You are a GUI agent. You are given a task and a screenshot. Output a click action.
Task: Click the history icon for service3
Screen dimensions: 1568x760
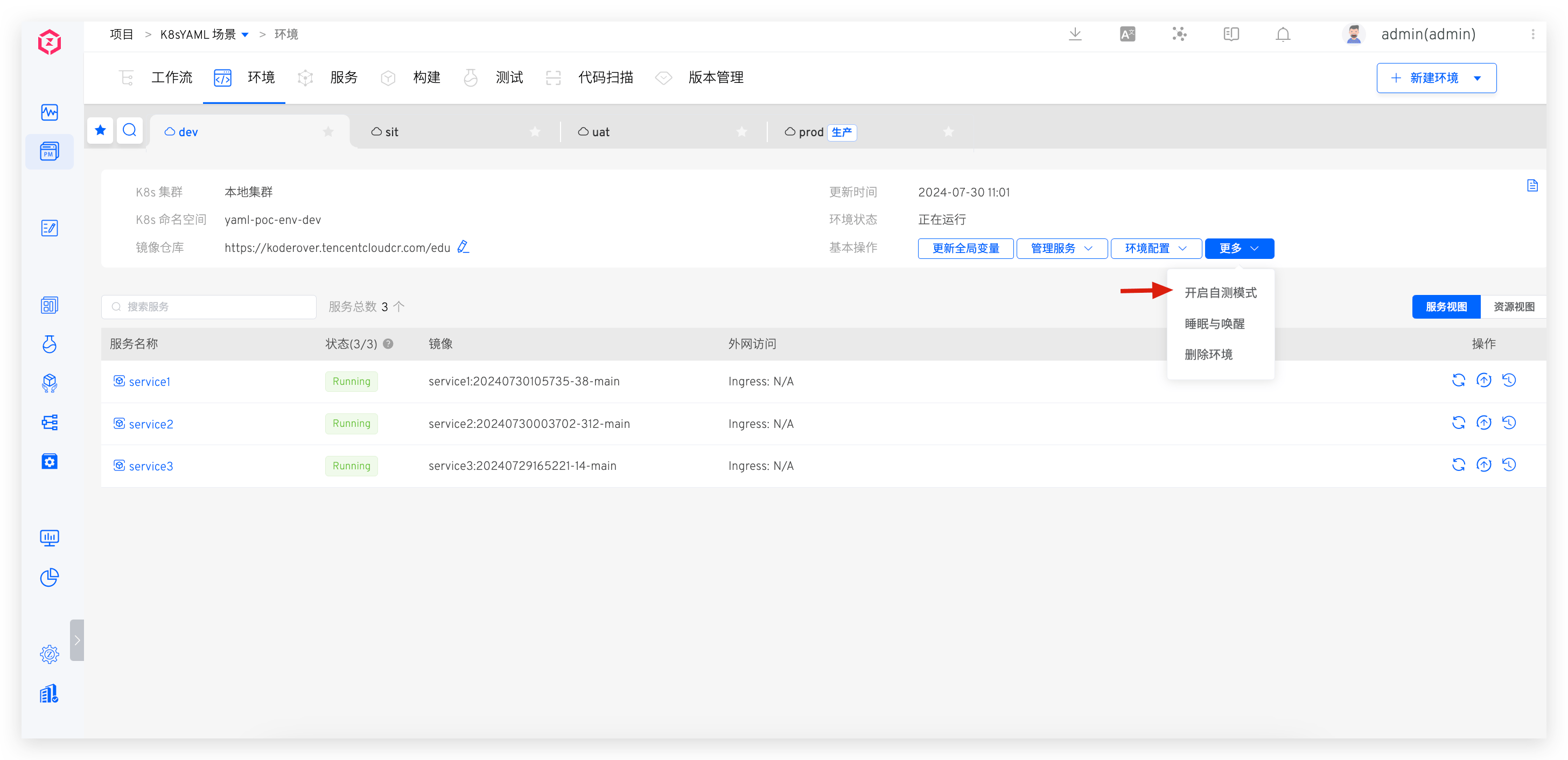(x=1509, y=466)
